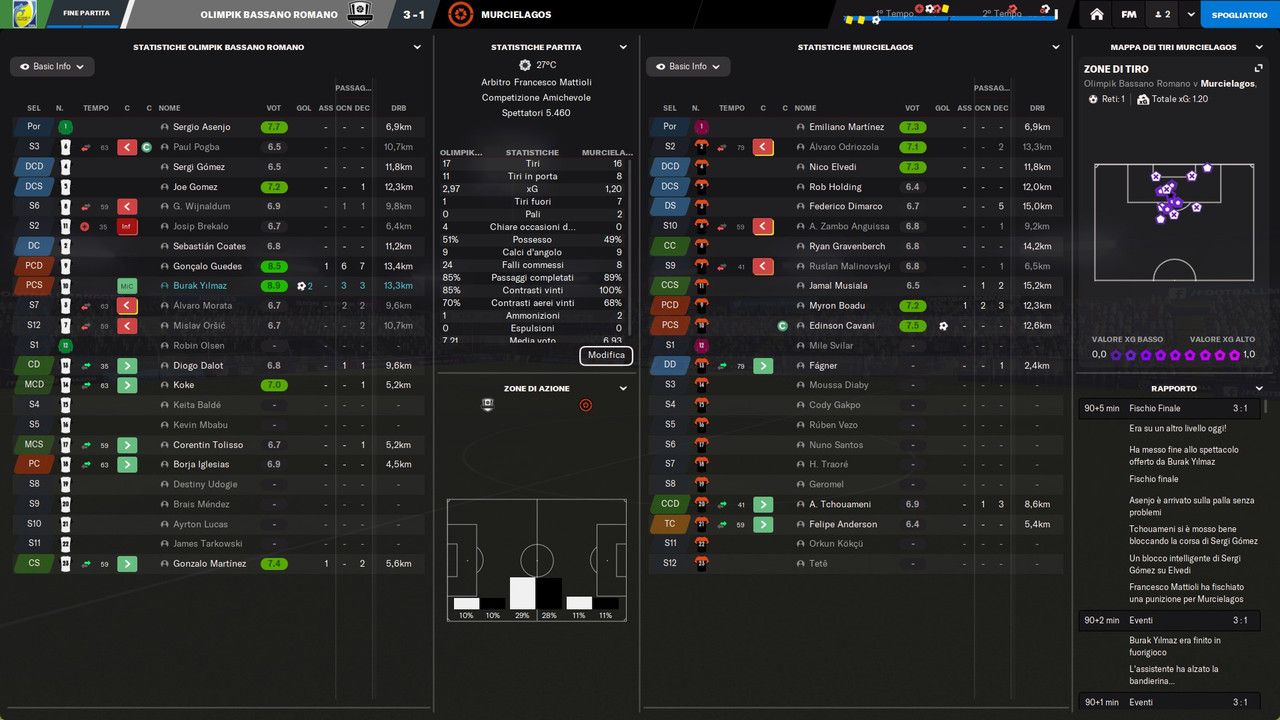1280x720 pixels.
Task: Click the Modifica button under match statistics
Action: (x=606, y=355)
